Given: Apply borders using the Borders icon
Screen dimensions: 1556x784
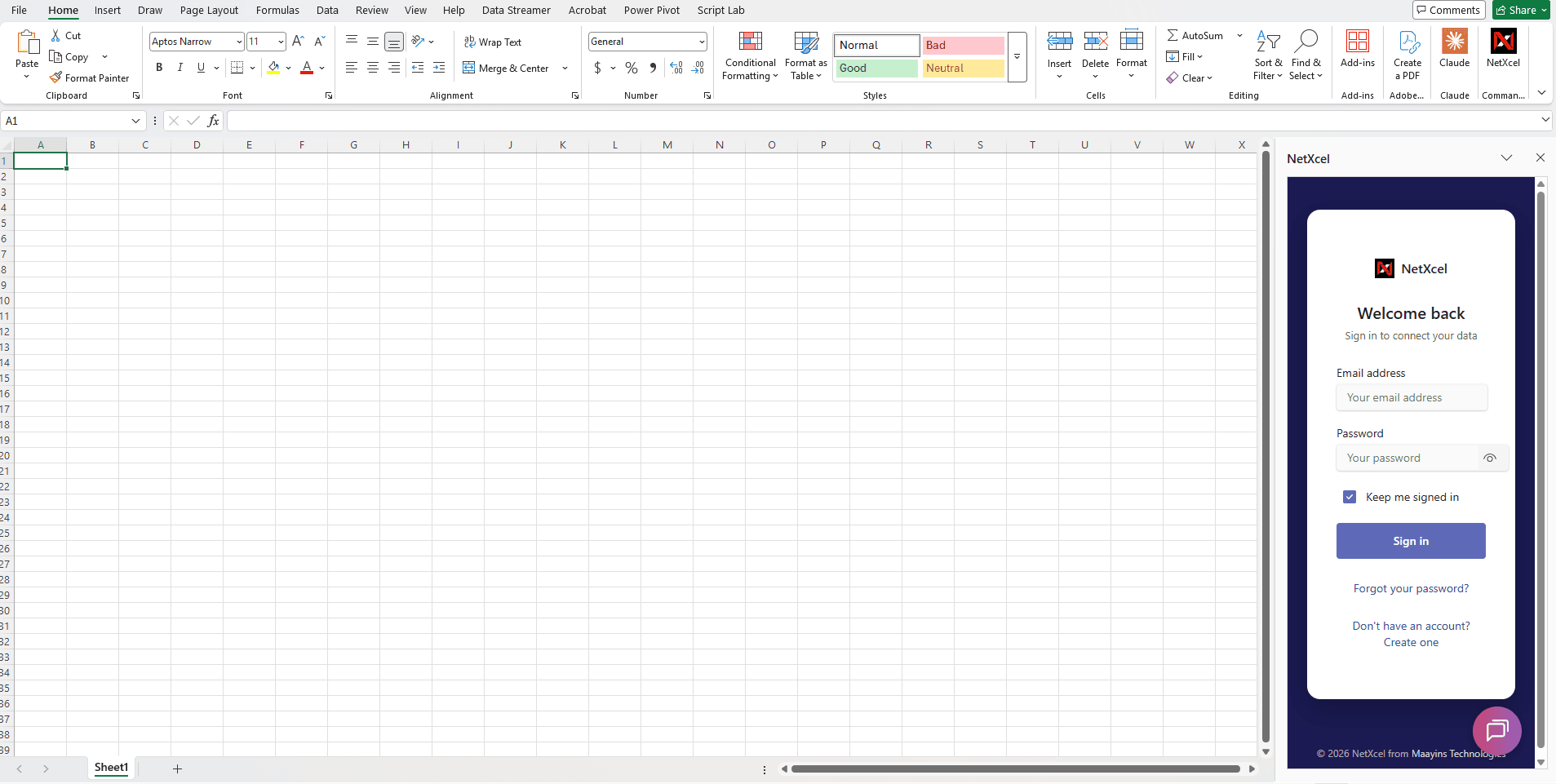Looking at the screenshot, I should [237, 68].
